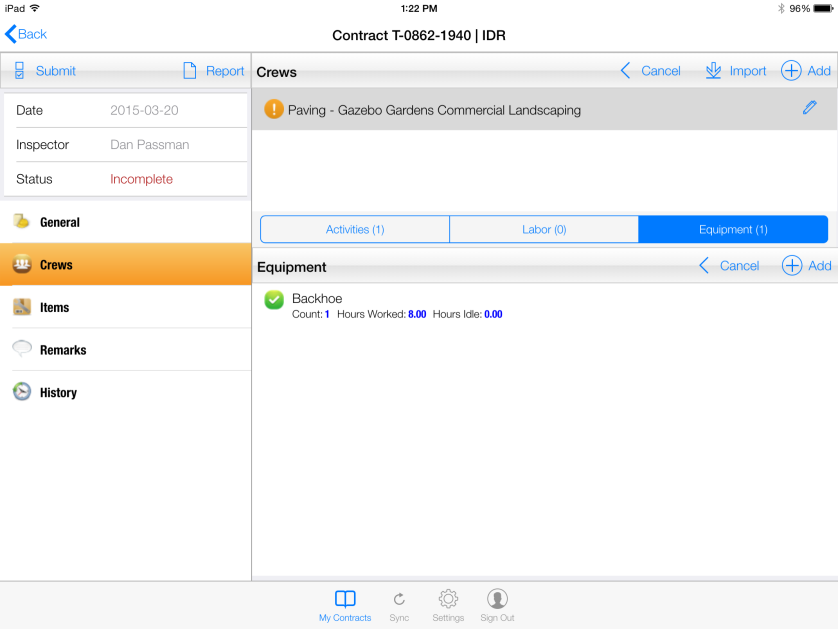This screenshot has height=629, width=838.
Task: Tap the Import download icon in Crews
Action: tap(713, 71)
